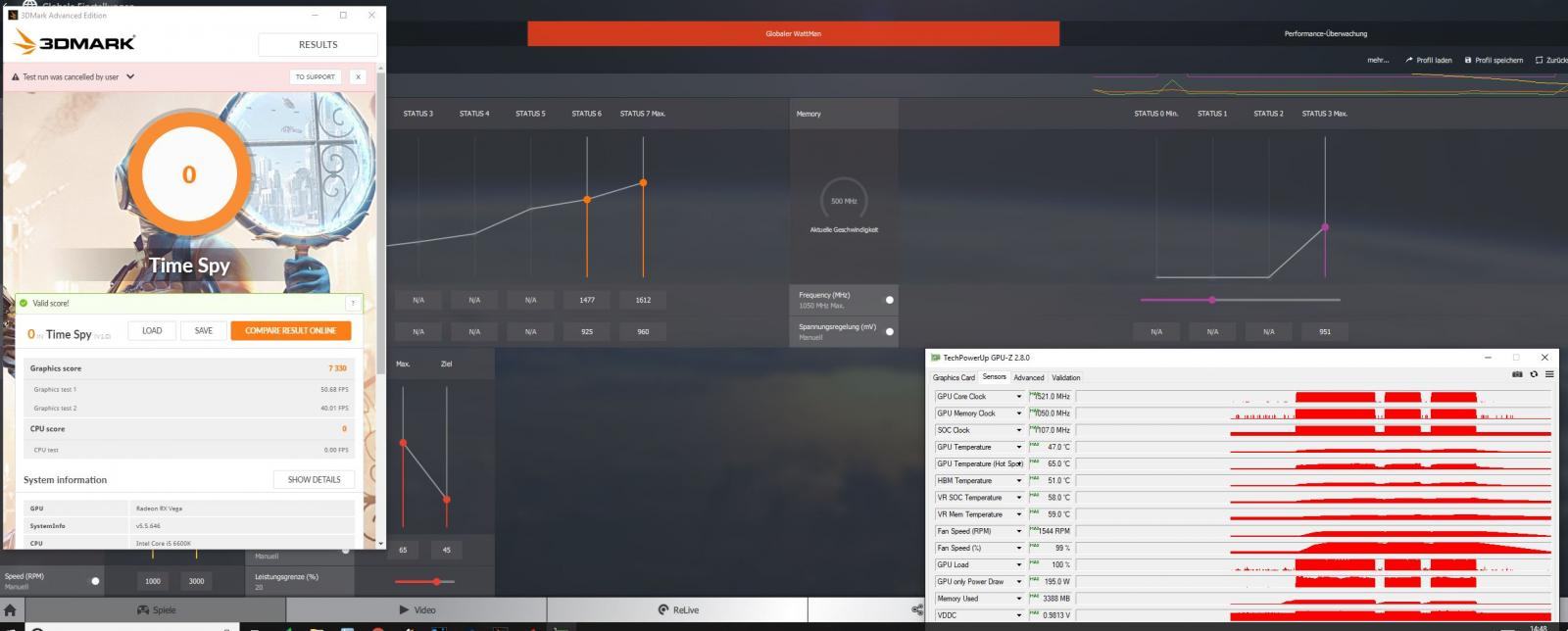Screen dimensions: 1568x631
Task: Open Fan Speed (RPM) sensor dropdown
Action: (x=1019, y=531)
